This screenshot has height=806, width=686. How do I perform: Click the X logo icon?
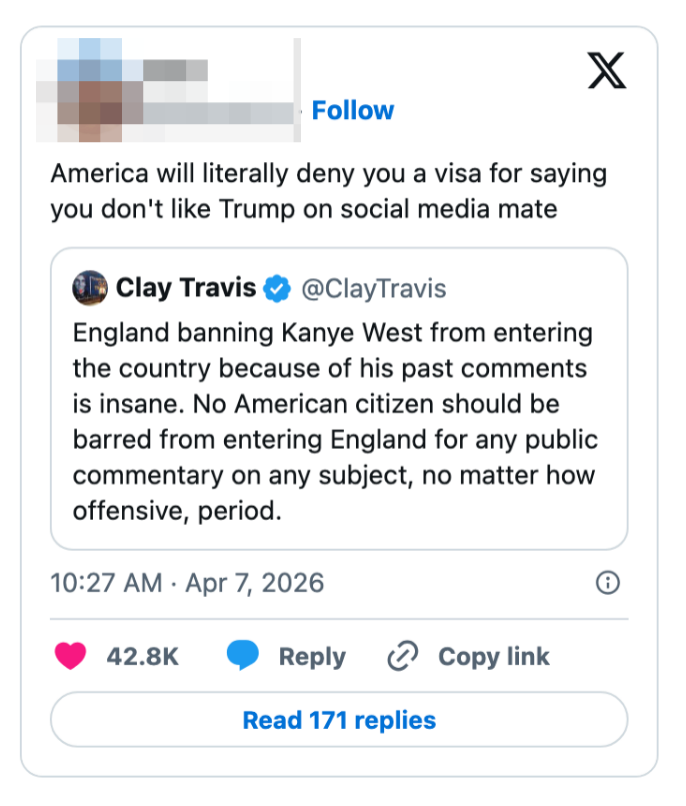coord(604,72)
